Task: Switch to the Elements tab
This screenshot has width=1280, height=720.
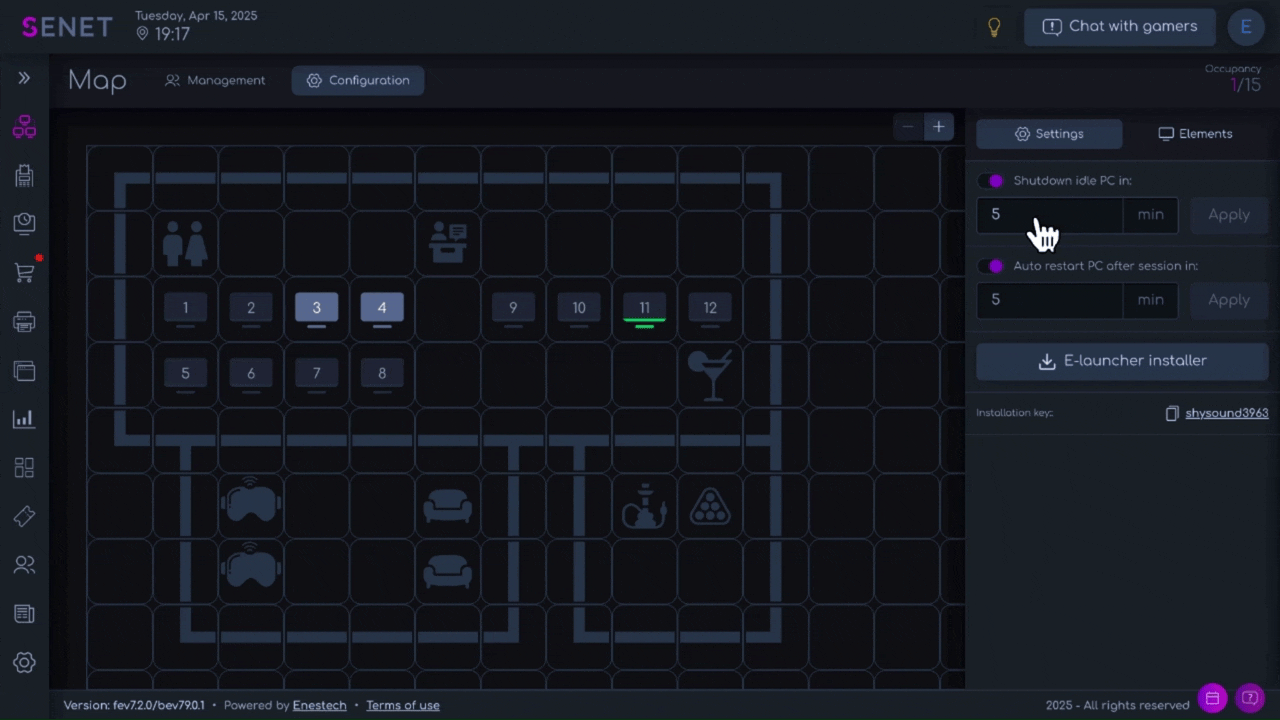Action: click(x=1195, y=134)
